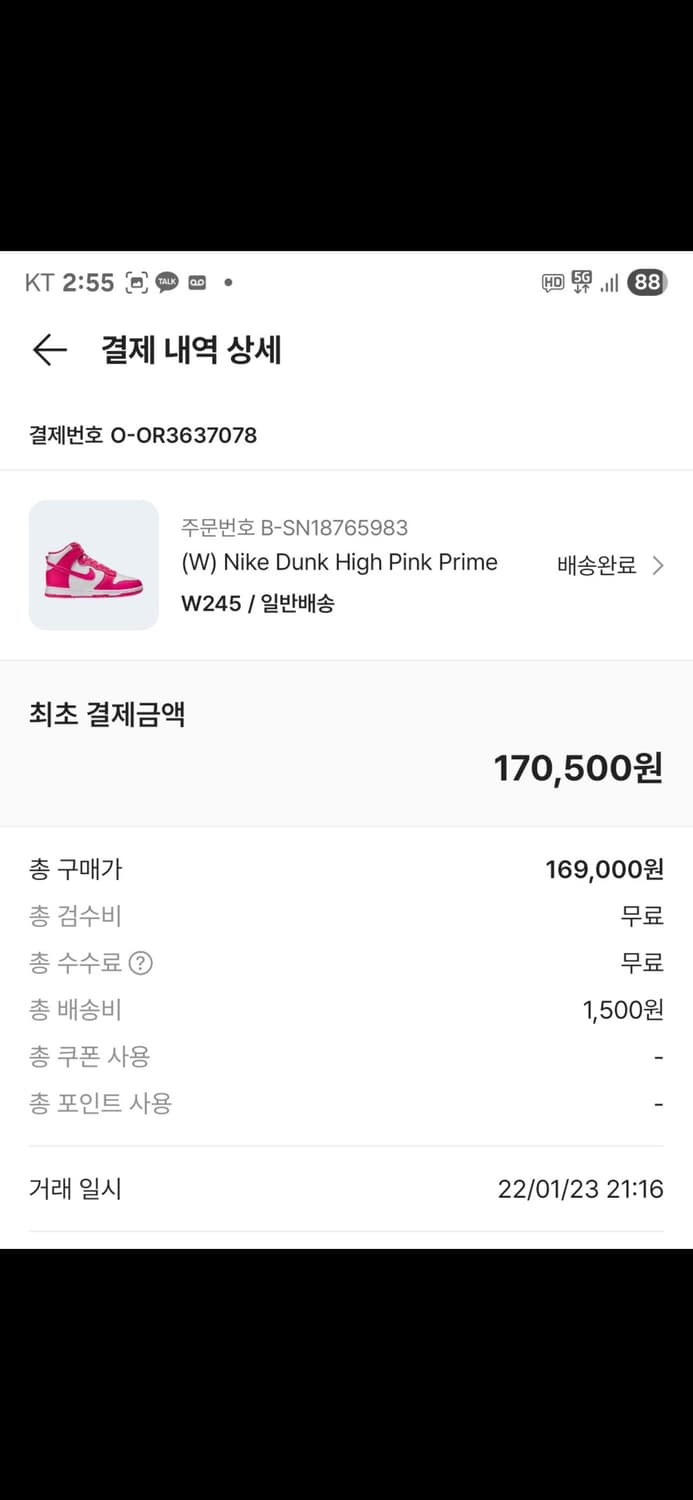Tap the 5G network icon in status bar
Screen dimensions: 693x1500
(578, 282)
